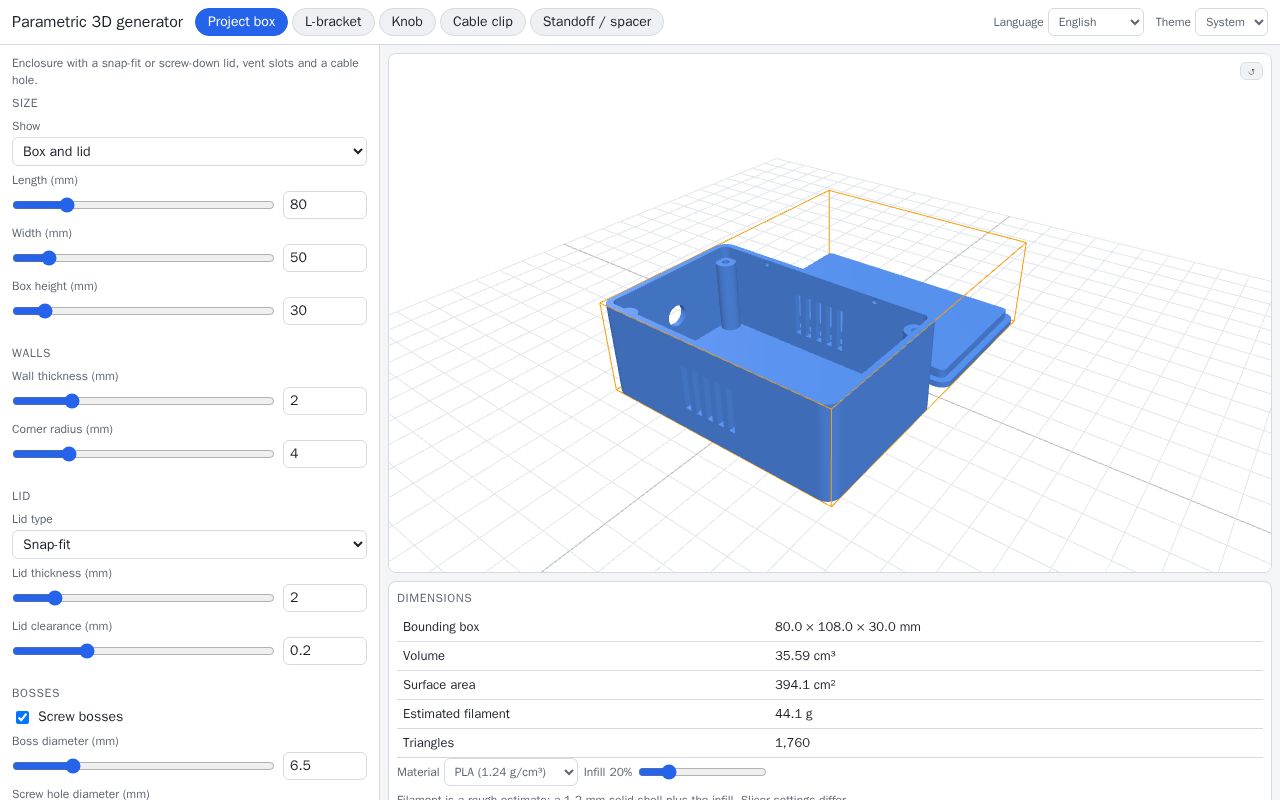The width and height of the screenshot is (1280, 800).
Task: Open the Lid type dropdown
Action: pyautogui.click(x=189, y=545)
